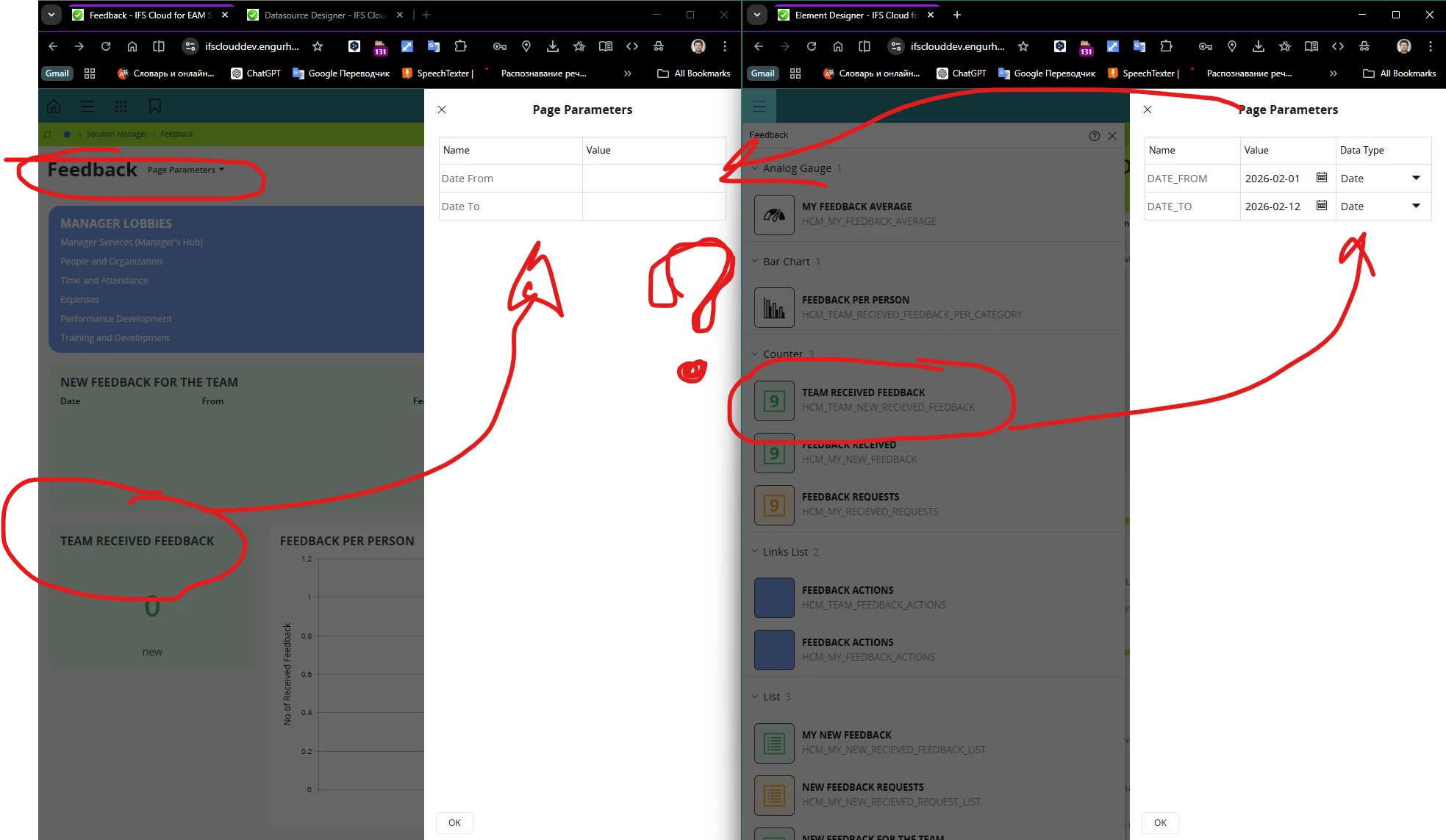Select the Element Designer browser tab
The width and height of the screenshot is (1446, 840).
(854, 15)
